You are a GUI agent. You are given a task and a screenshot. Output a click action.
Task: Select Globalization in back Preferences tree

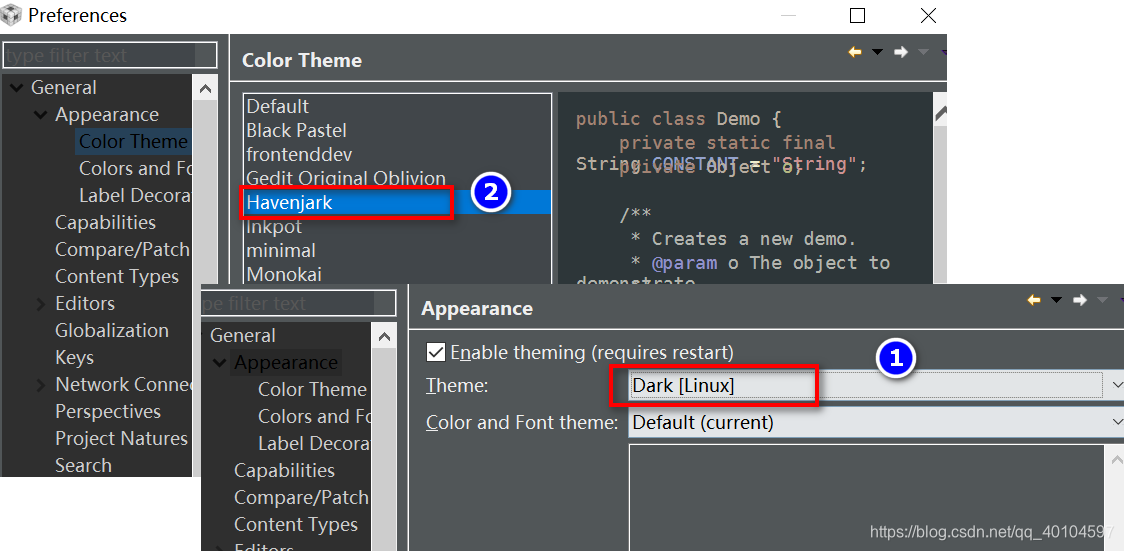(112, 330)
